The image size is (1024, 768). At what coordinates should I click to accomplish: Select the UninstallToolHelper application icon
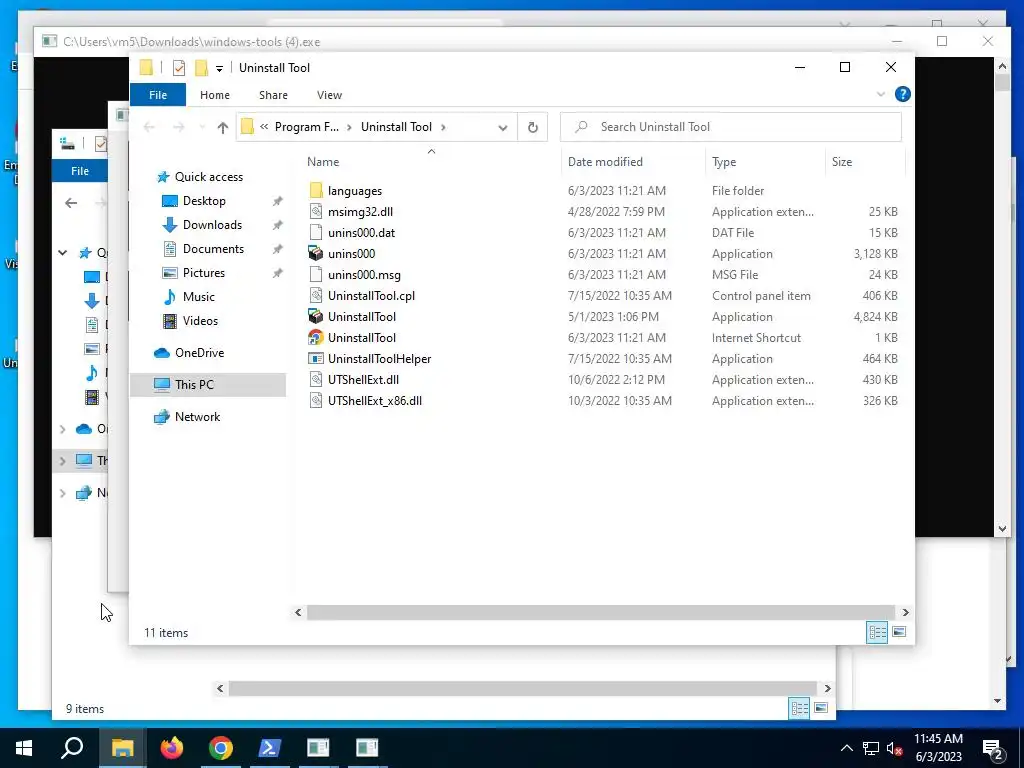coord(315,359)
